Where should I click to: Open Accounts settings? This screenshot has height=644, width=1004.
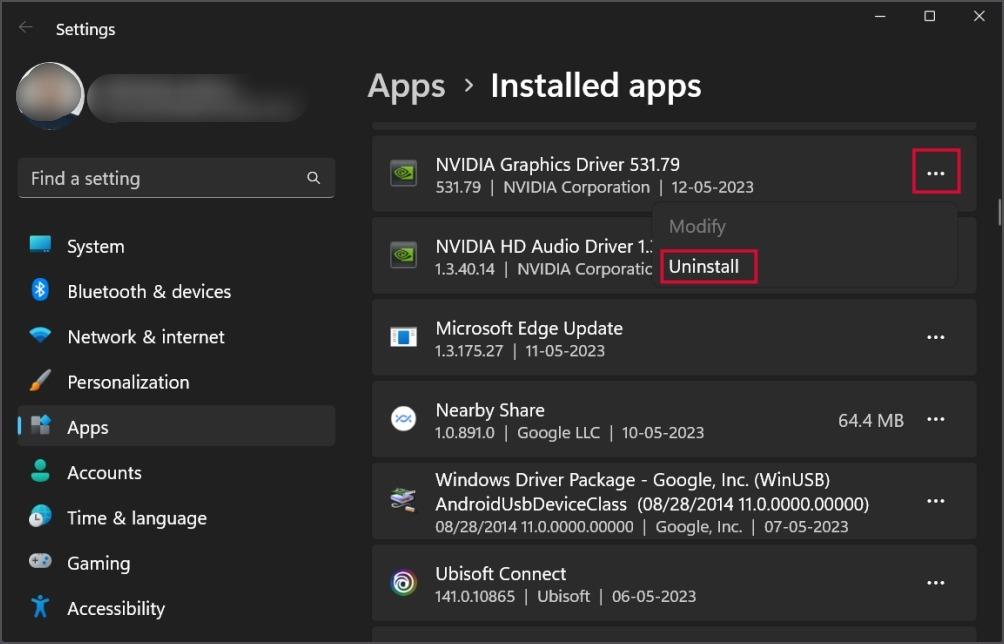coord(176,472)
